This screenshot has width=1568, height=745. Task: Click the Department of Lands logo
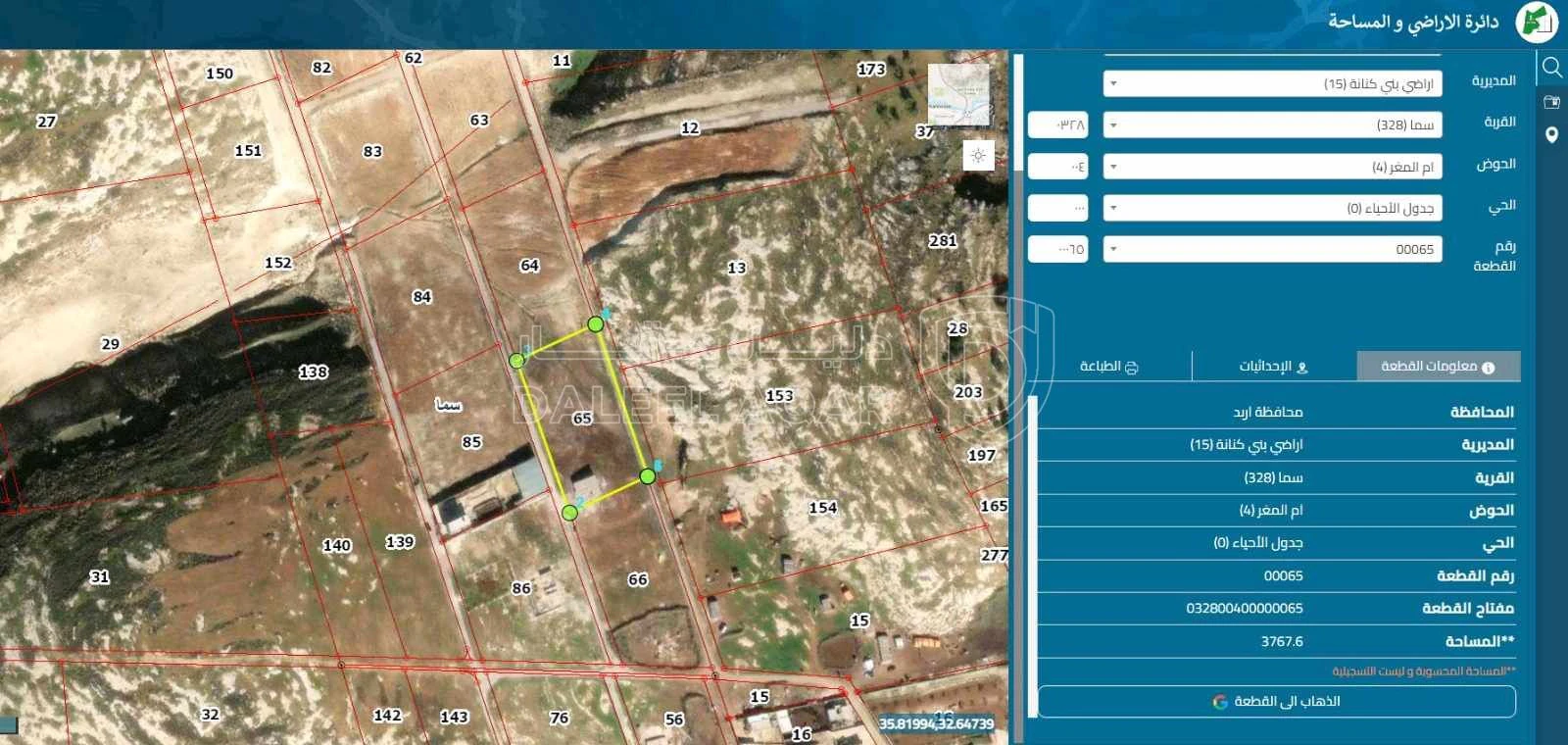coord(1536,22)
